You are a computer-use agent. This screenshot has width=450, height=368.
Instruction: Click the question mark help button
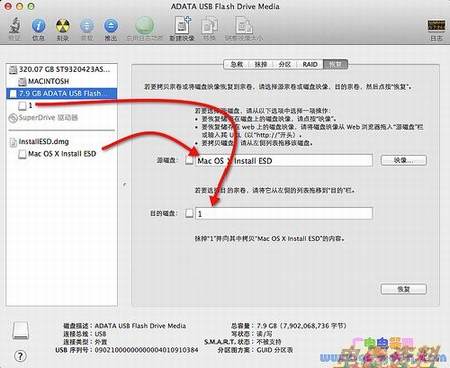[20, 356]
